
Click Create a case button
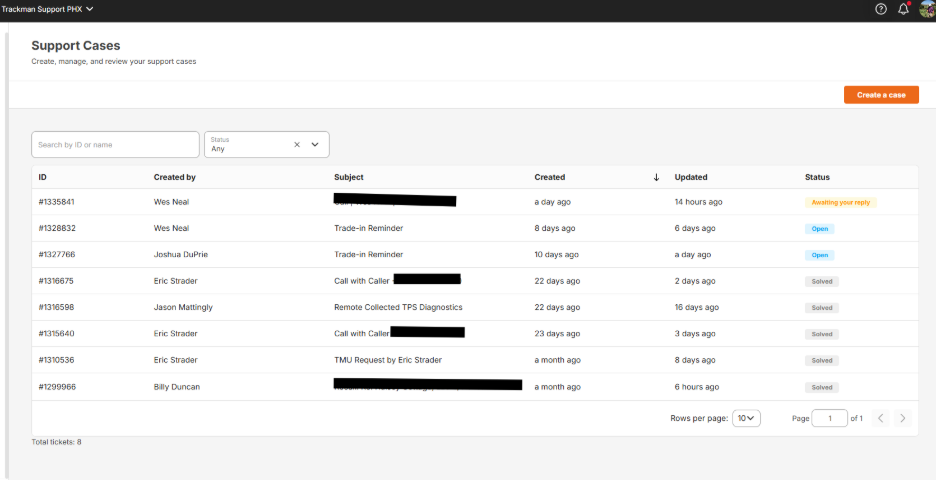(x=881, y=95)
